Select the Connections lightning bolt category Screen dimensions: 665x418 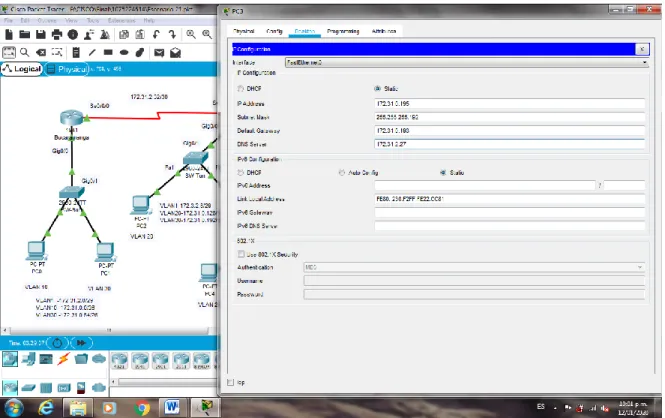(64, 359)
